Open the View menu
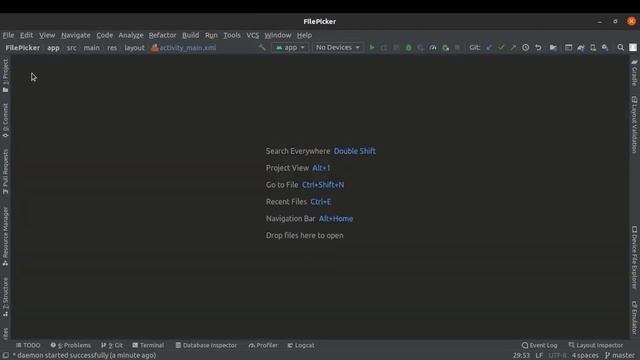The width and height of the screenshot is (640, 360). [x=47, y=35]
